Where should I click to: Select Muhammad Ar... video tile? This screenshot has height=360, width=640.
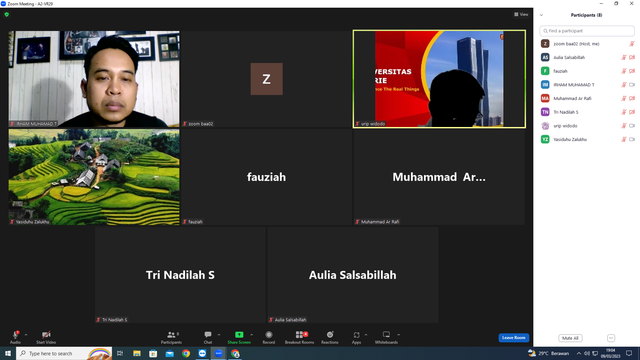(x=439, y=177)
